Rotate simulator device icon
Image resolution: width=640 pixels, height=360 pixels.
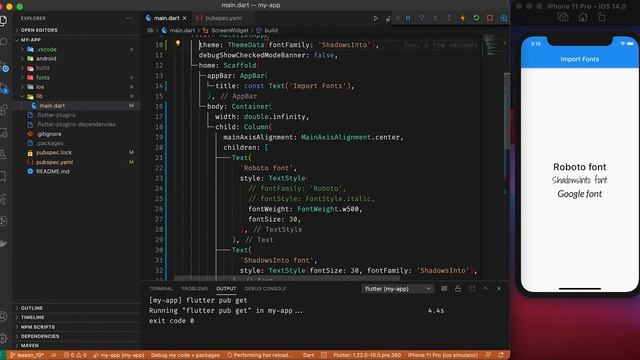coord(602,17)
